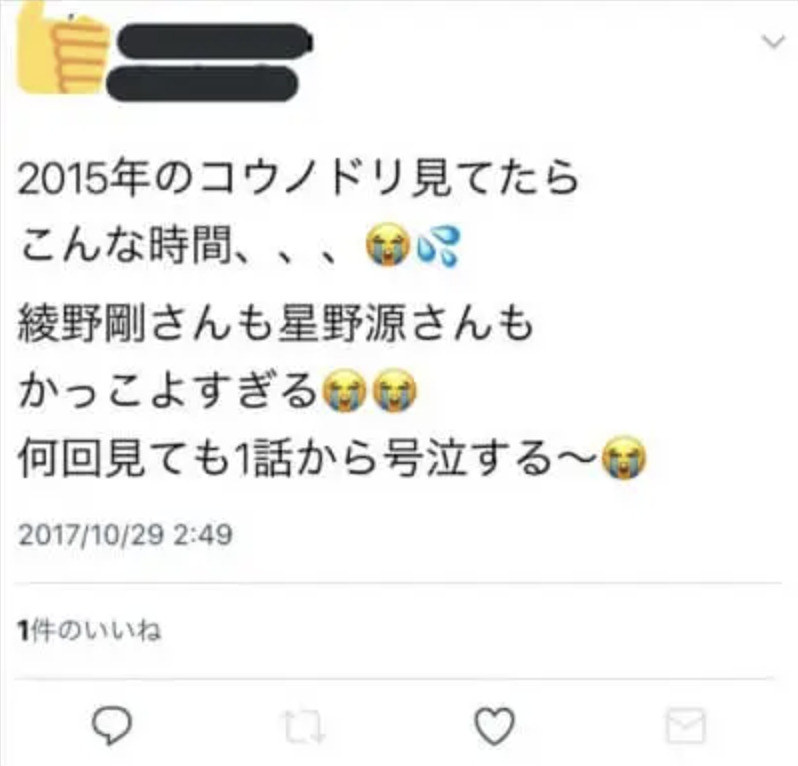The image size is (798, 766).
Task: Click the text かっこよすぎる
Action: click(x=168, y=391)
